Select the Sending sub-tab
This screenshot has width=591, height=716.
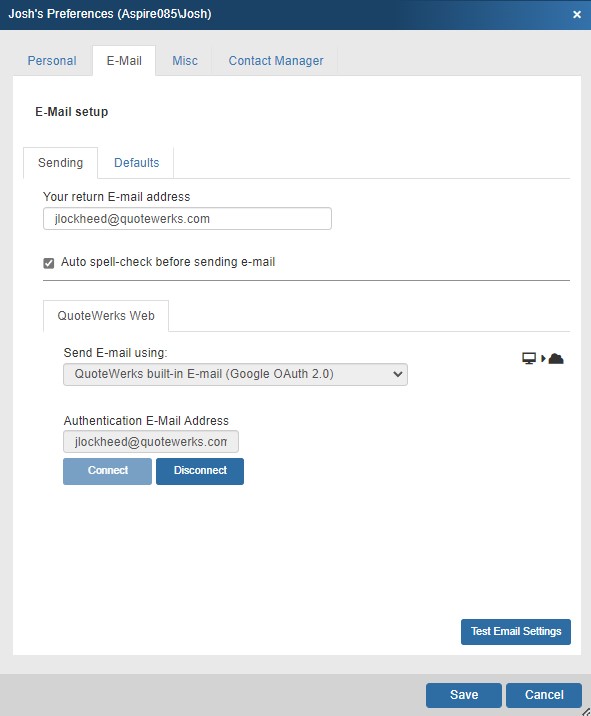coord(61,163)
